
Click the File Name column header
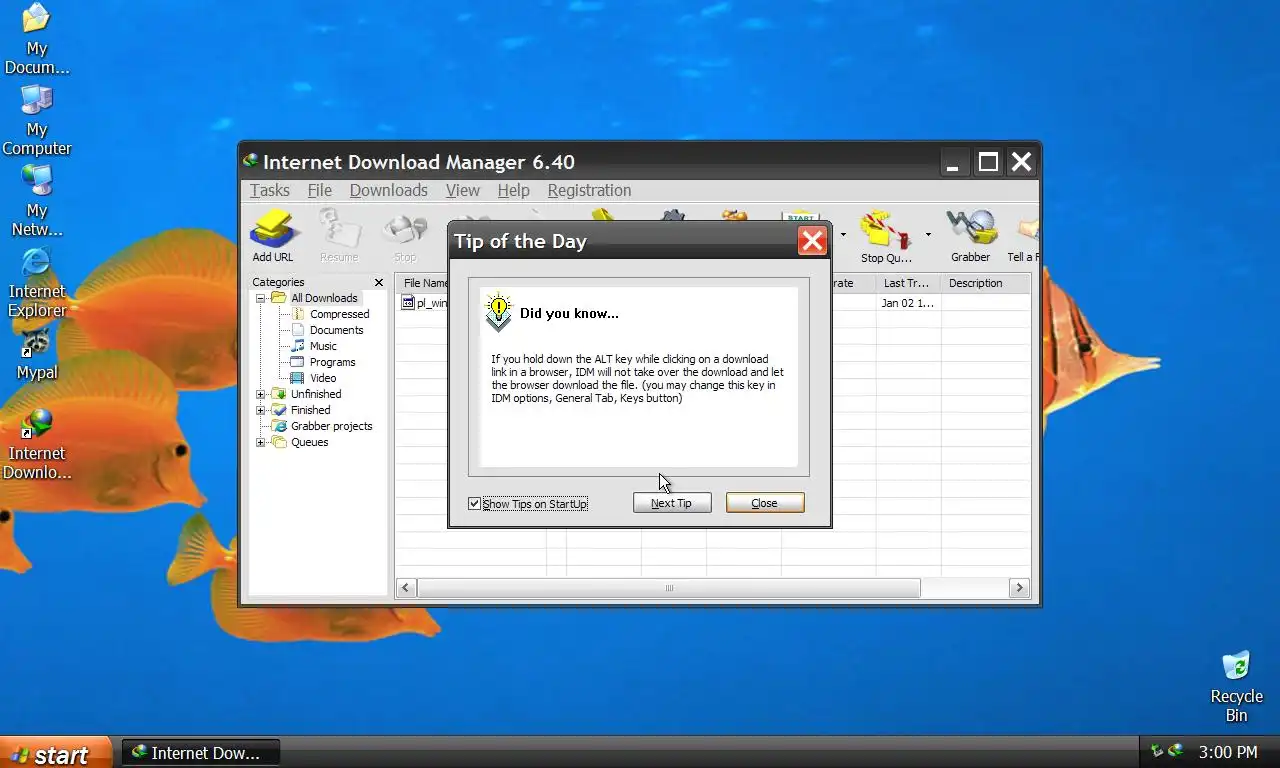tap(424, 283)
